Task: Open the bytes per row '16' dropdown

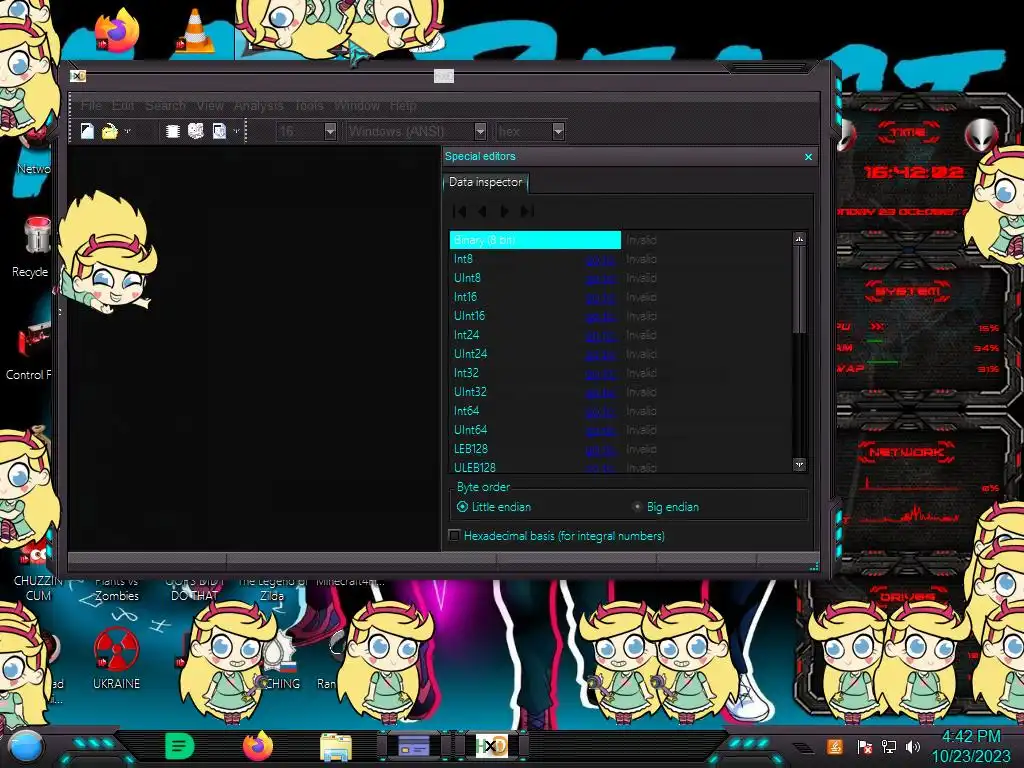Action: pos(330,131)
